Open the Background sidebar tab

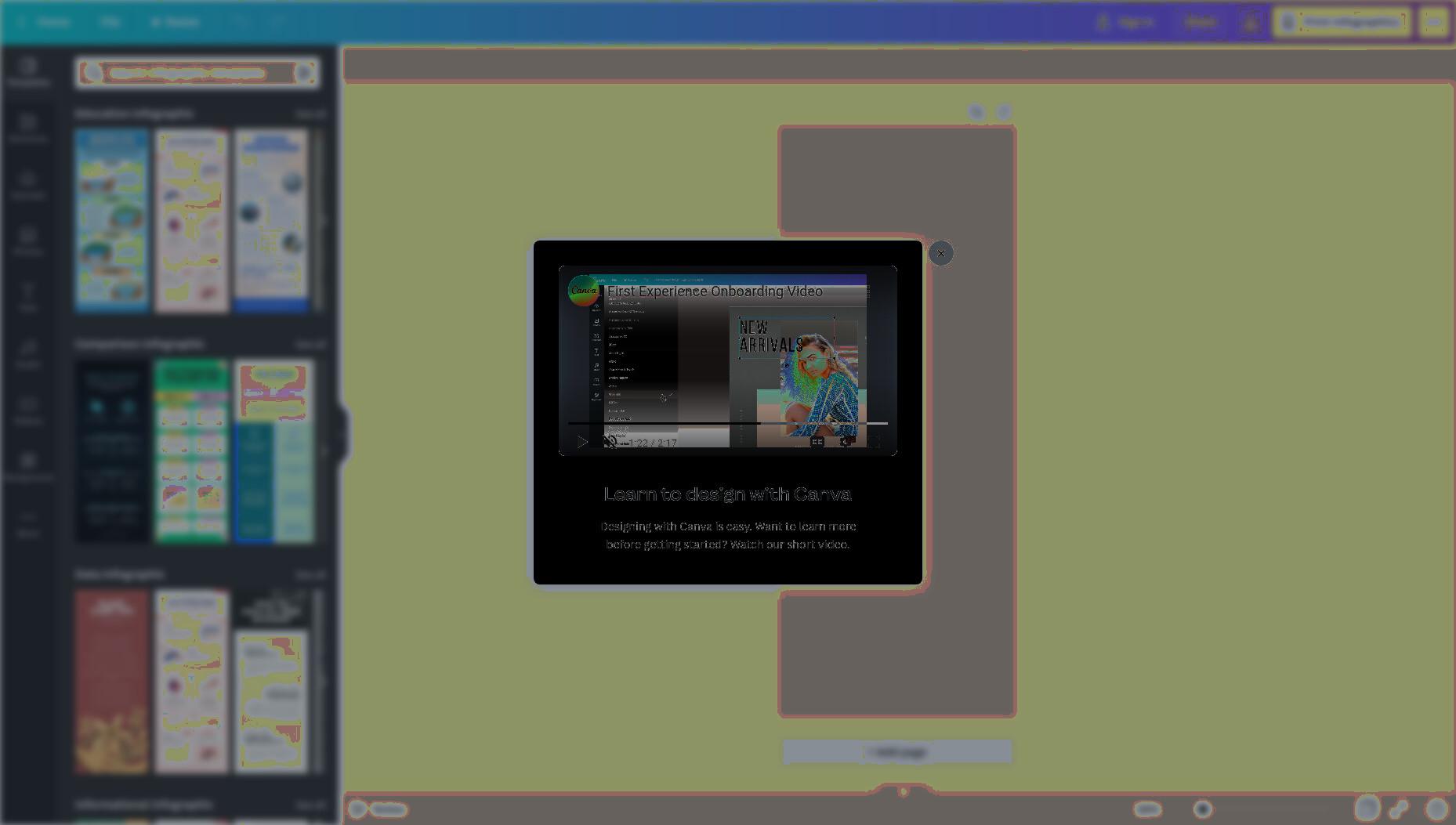pos(28,467)
